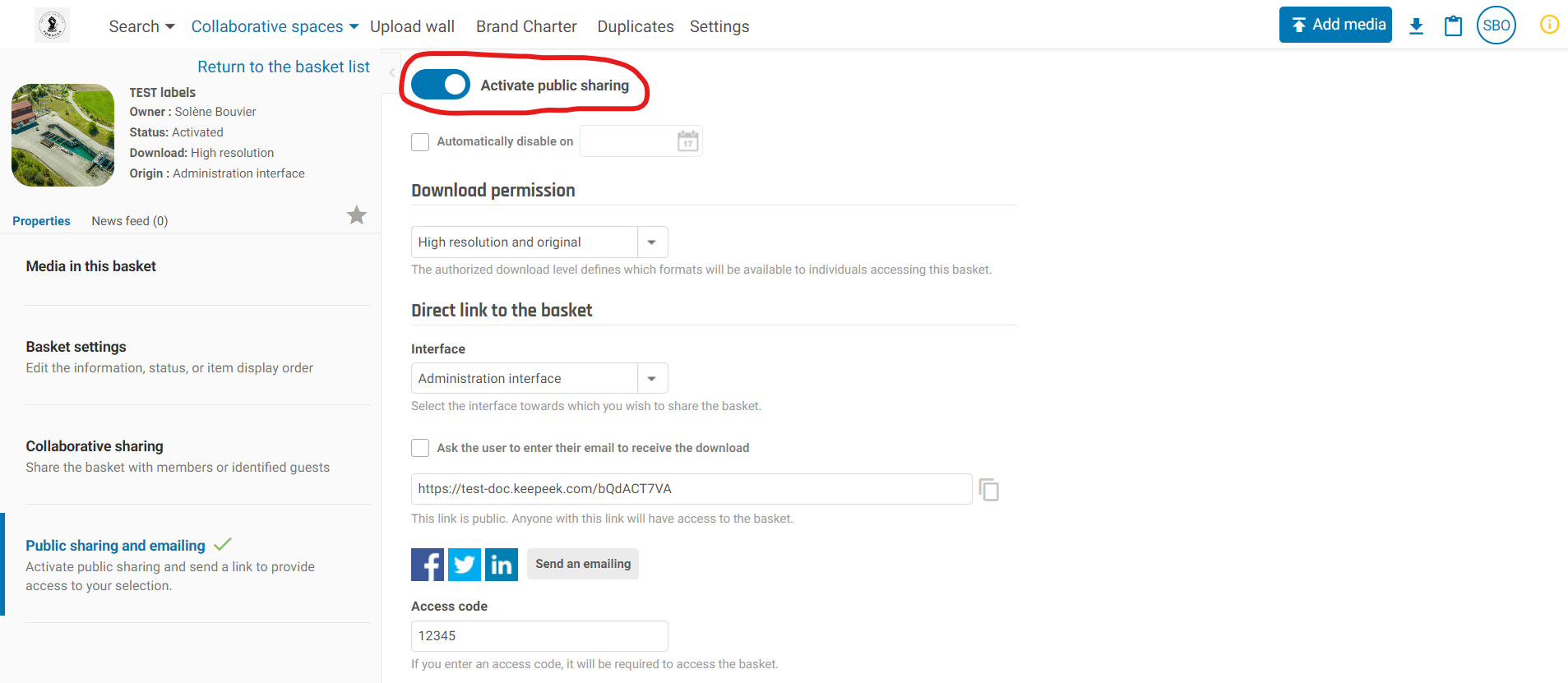The height and width of the screenshot is (683, 1568).
Task: Check the Automatically disable on checkbox
Action: [x=420, y=142]
